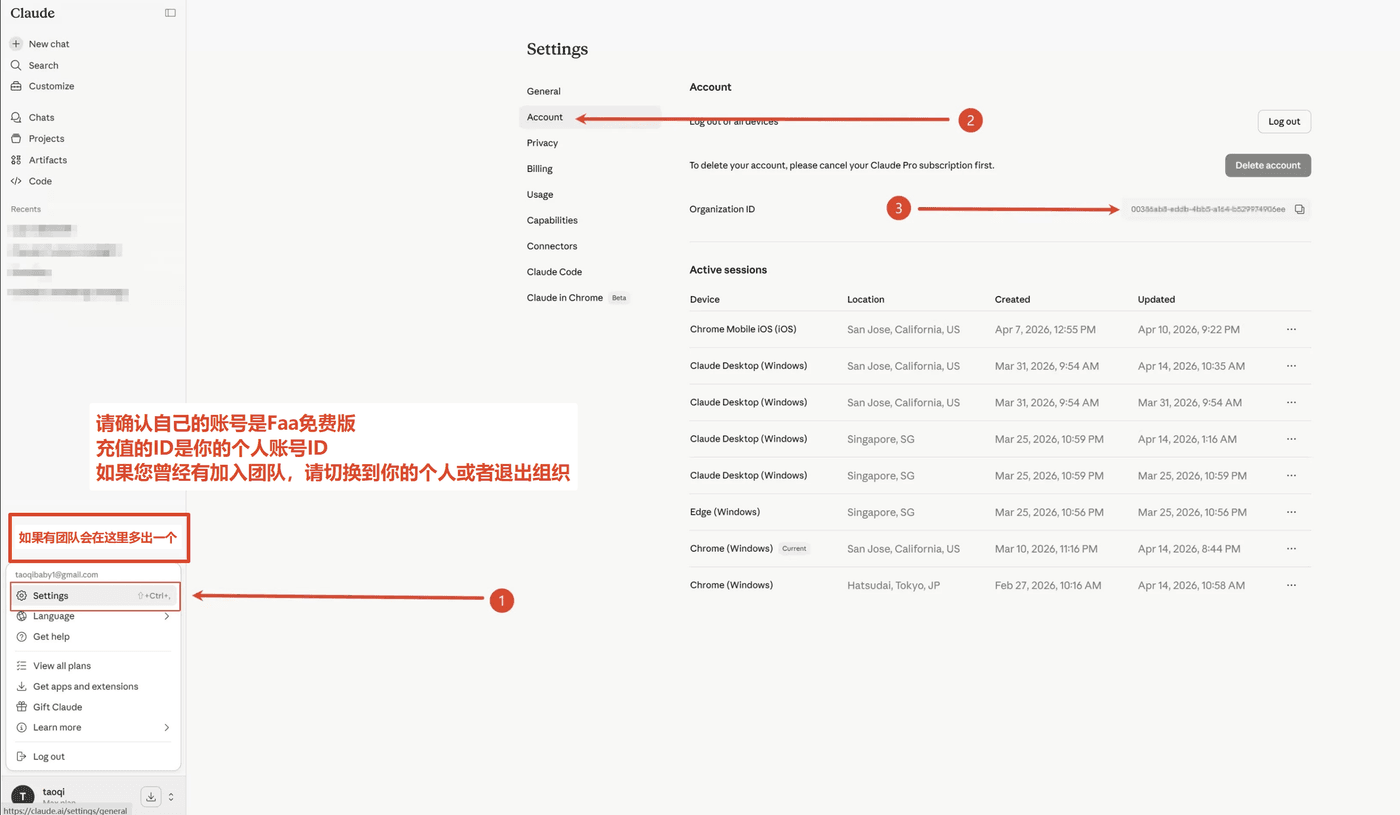Viewport: 1400px width, 815px height.
Task: Go to Chats in the sidebar
Action: click(33, 117)
